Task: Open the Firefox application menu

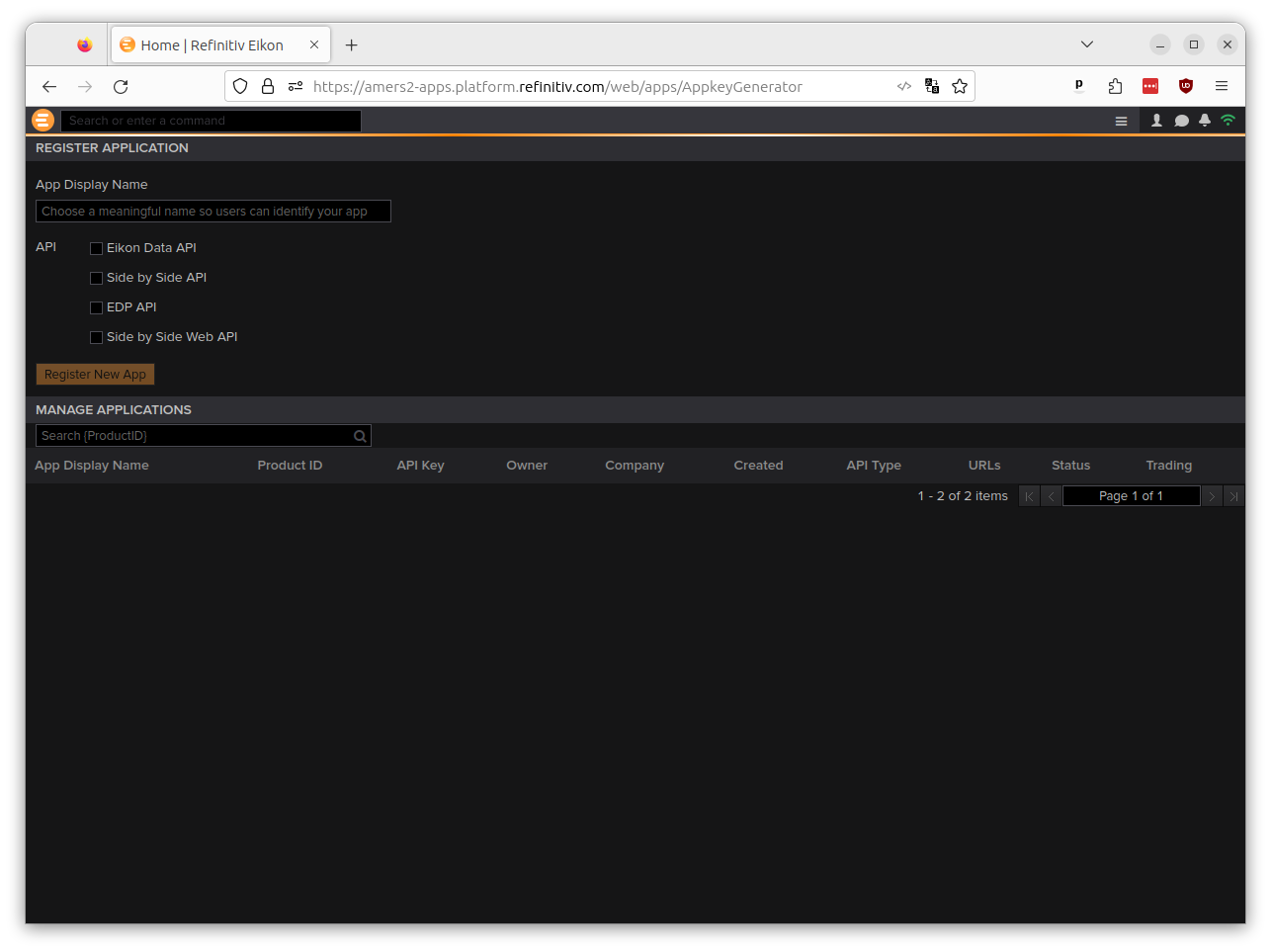Action: tap(1222, 87)
